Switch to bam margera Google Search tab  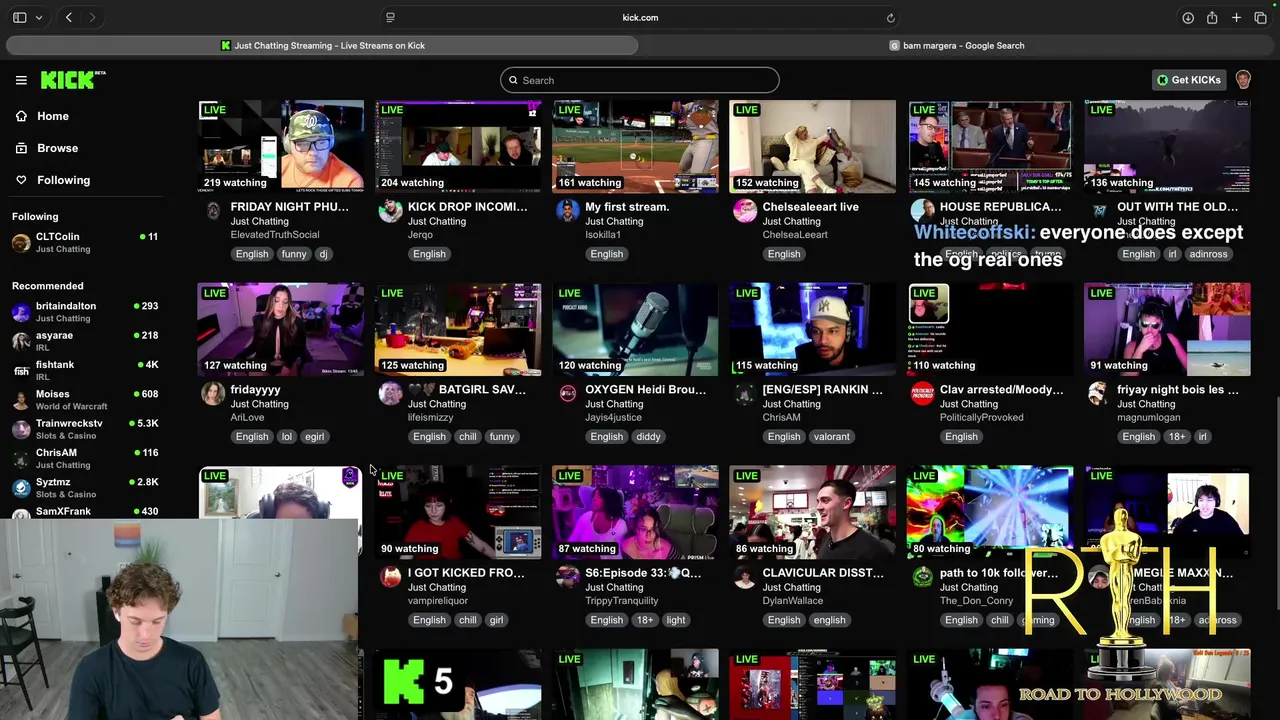(957, 45)
